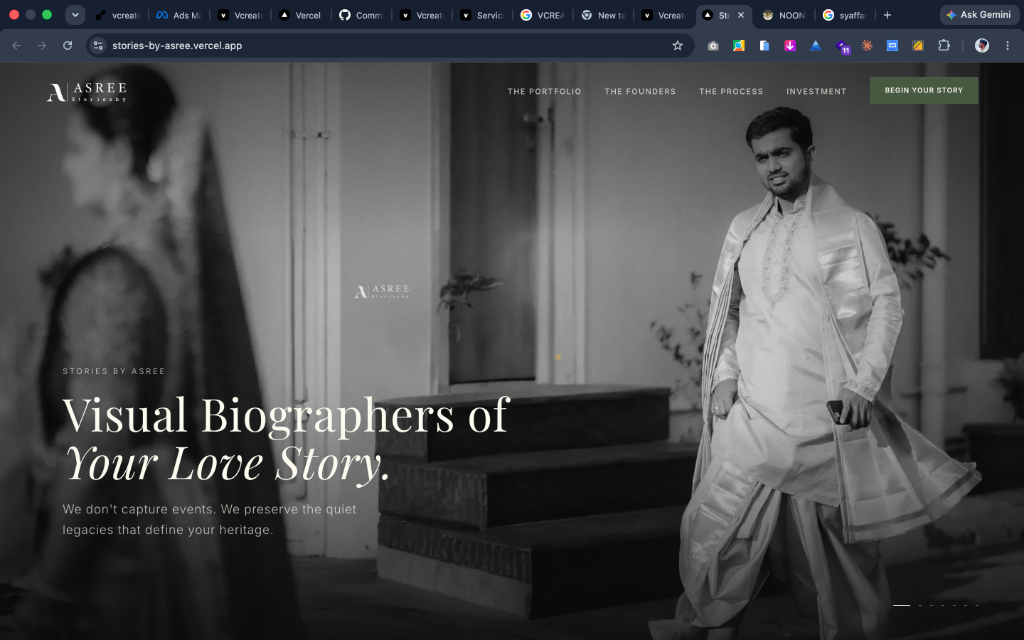
Task: Open the Investment nav link
Action: coord(816,91)
